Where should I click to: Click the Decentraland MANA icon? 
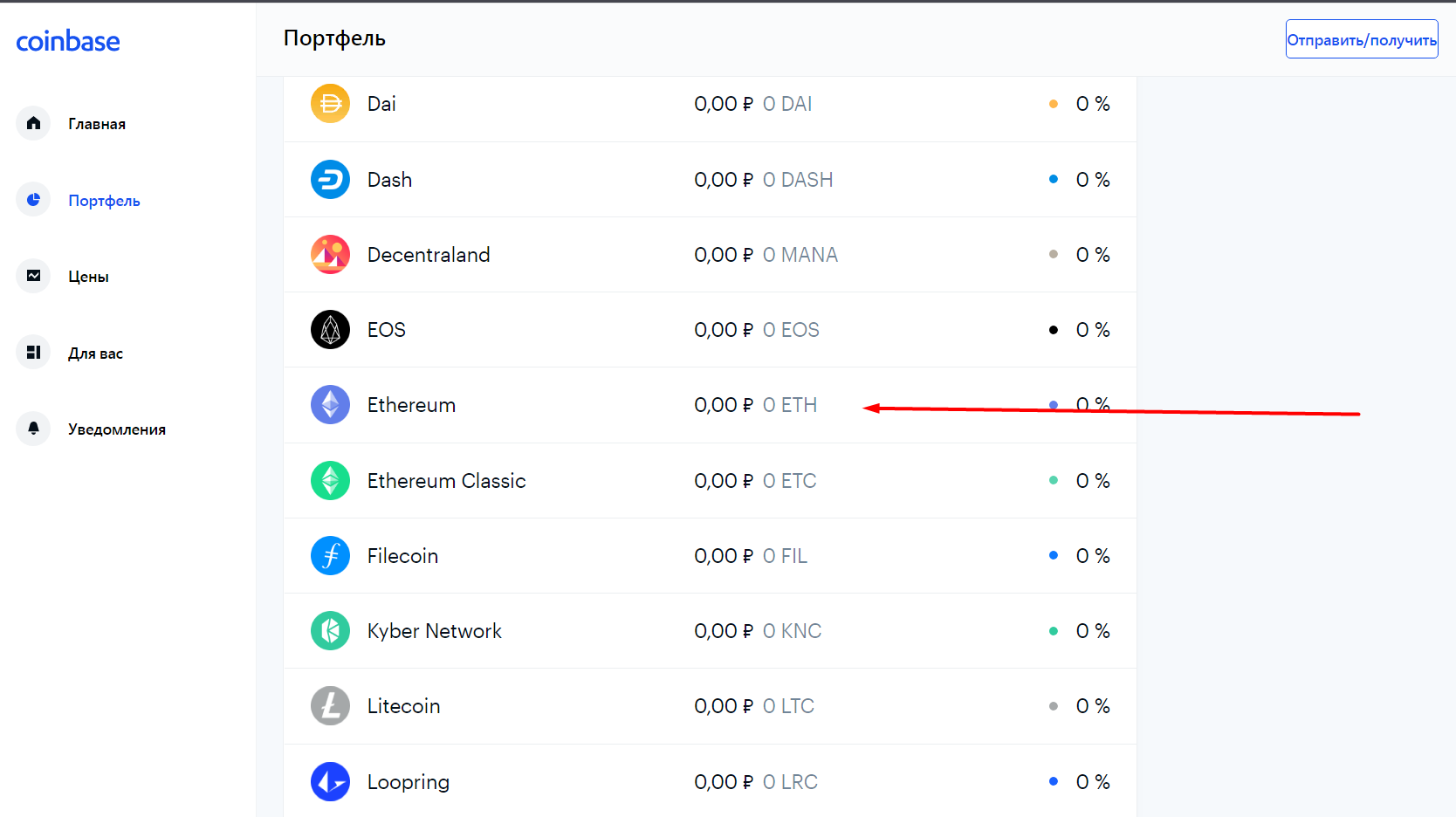point(330,255)
